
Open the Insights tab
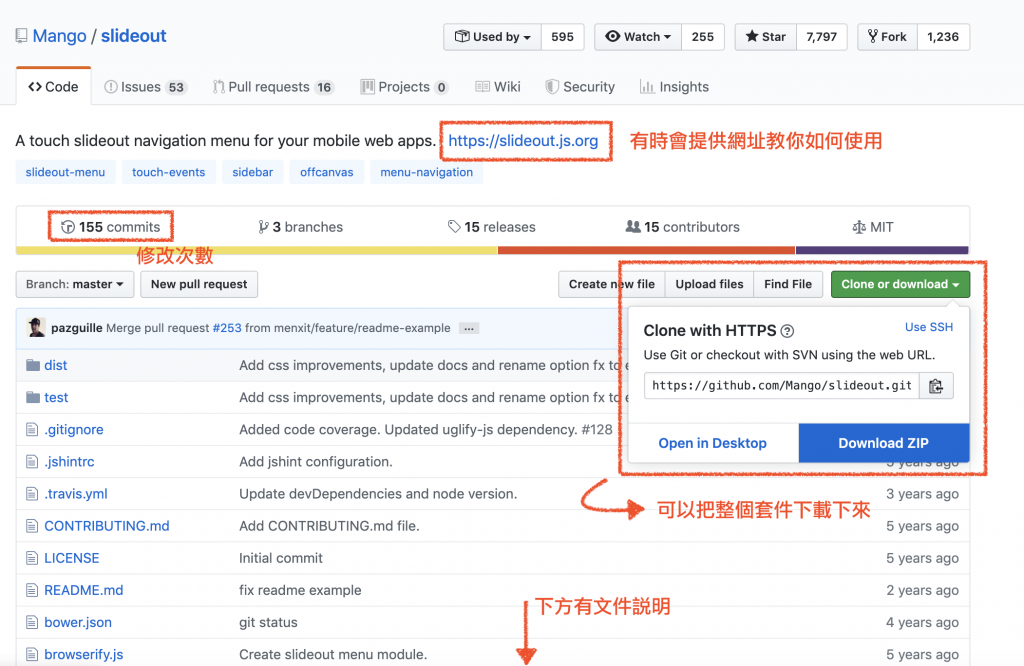point(674,87)
